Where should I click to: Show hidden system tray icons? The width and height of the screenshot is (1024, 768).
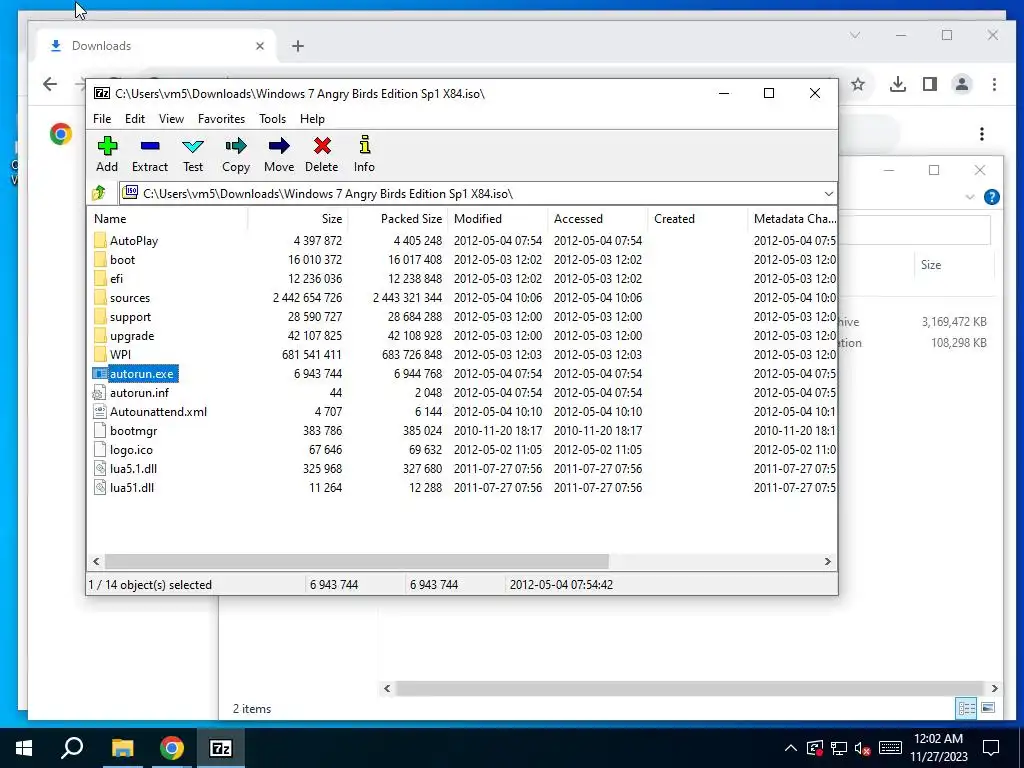click(x=790, y=748)
